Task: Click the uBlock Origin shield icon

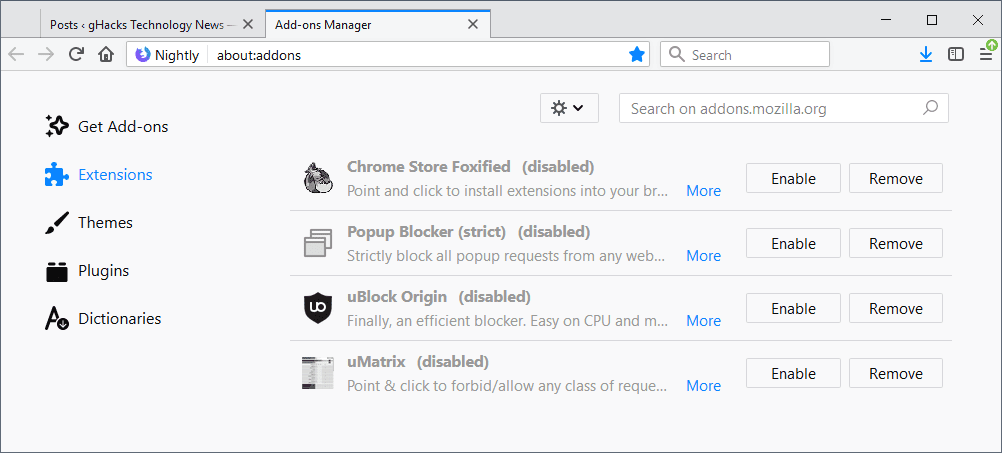Action: 318,309
